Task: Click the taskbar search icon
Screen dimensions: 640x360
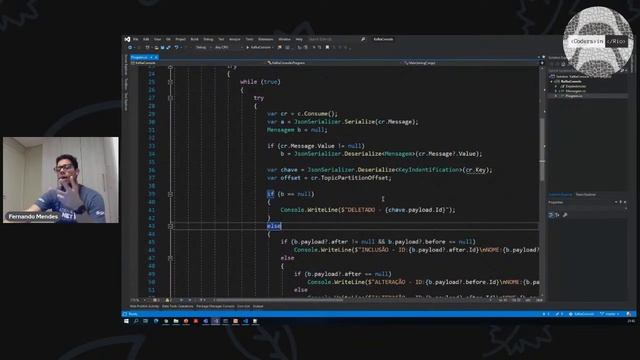Action: pos(136,321)
